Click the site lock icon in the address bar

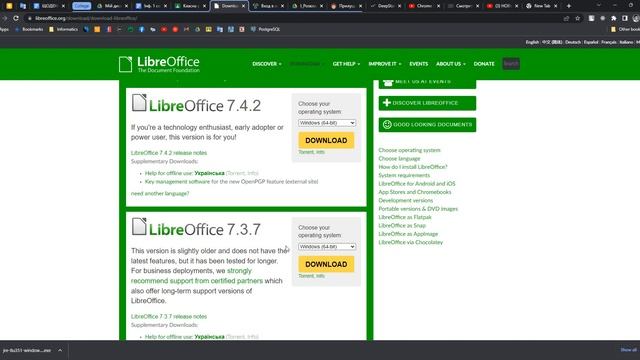(29, 18)
